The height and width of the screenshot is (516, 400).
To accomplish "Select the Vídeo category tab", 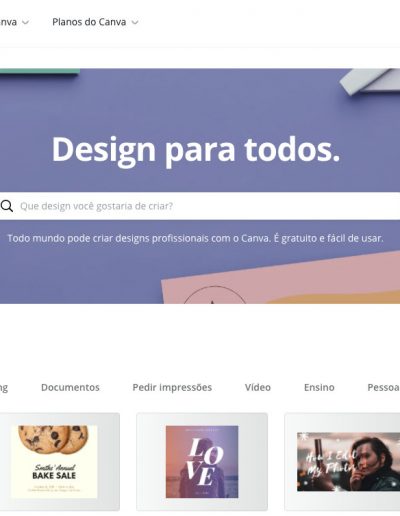I will click(258, 387).
